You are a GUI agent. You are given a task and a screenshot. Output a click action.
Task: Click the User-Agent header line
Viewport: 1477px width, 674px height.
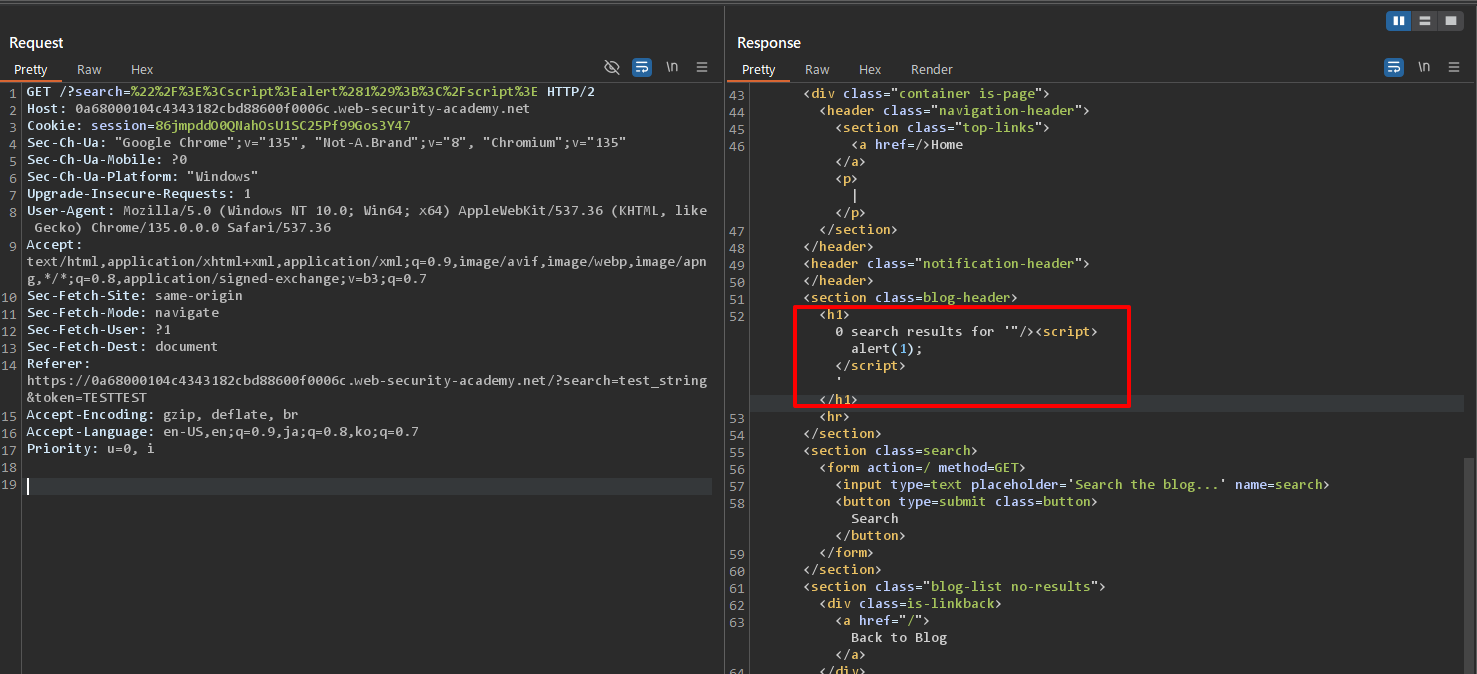point(366,219)
